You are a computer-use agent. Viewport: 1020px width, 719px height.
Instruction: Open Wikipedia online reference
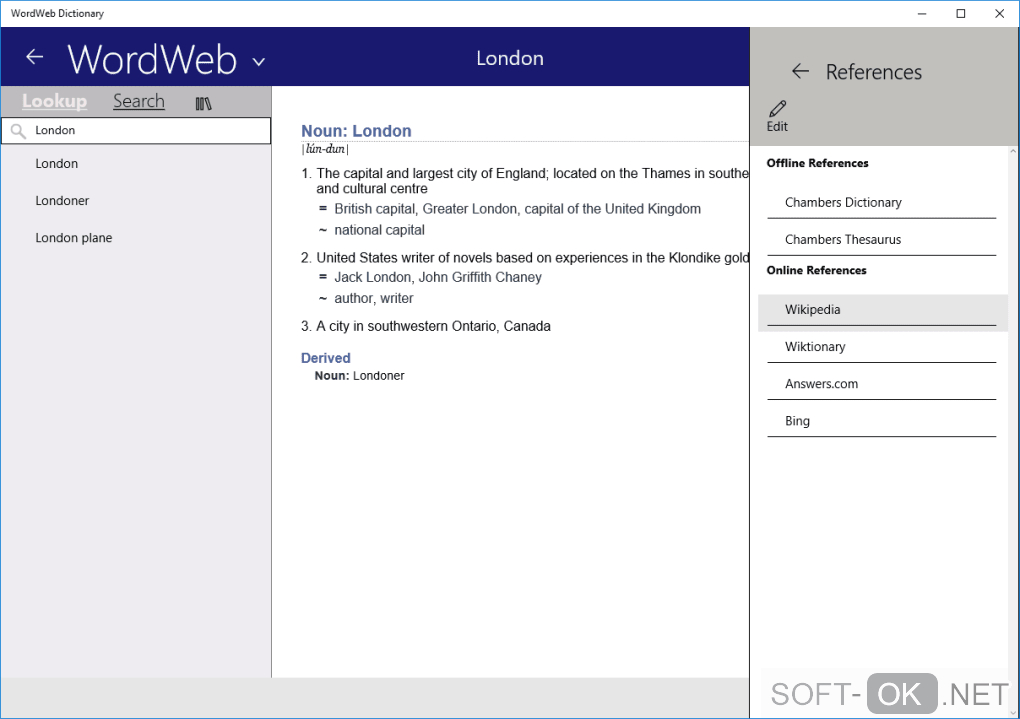[812, 310]
